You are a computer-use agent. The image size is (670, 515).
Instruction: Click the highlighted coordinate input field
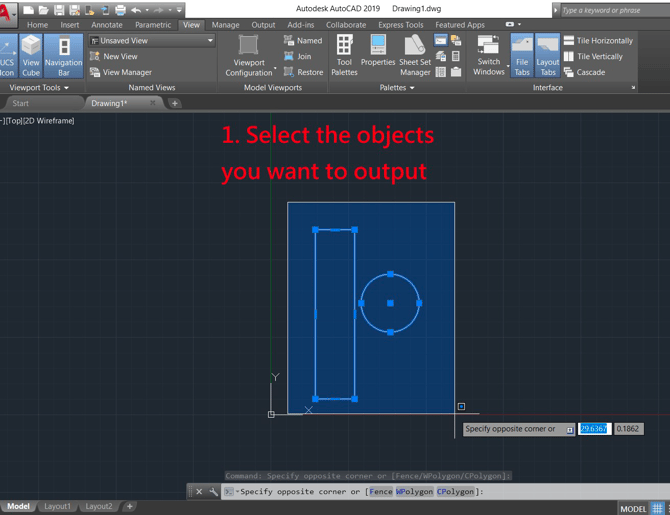point(594,429)
